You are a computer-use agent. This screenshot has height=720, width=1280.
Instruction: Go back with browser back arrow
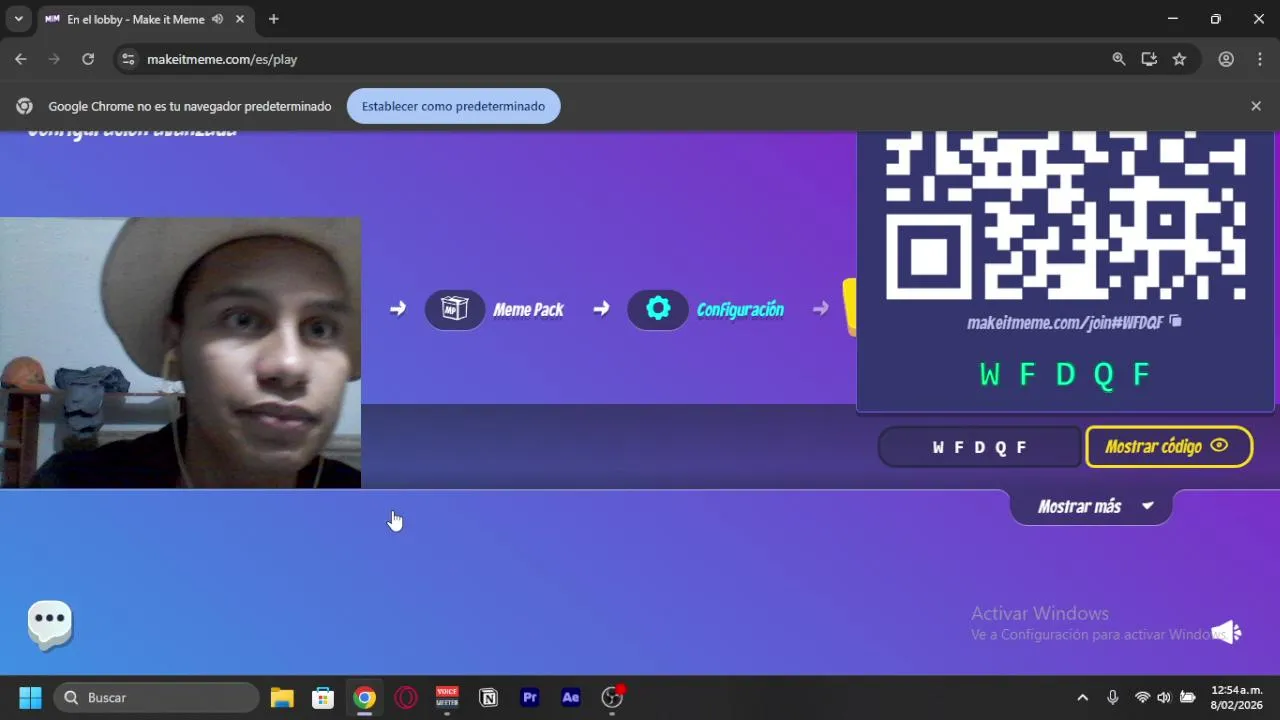(21, 59)
